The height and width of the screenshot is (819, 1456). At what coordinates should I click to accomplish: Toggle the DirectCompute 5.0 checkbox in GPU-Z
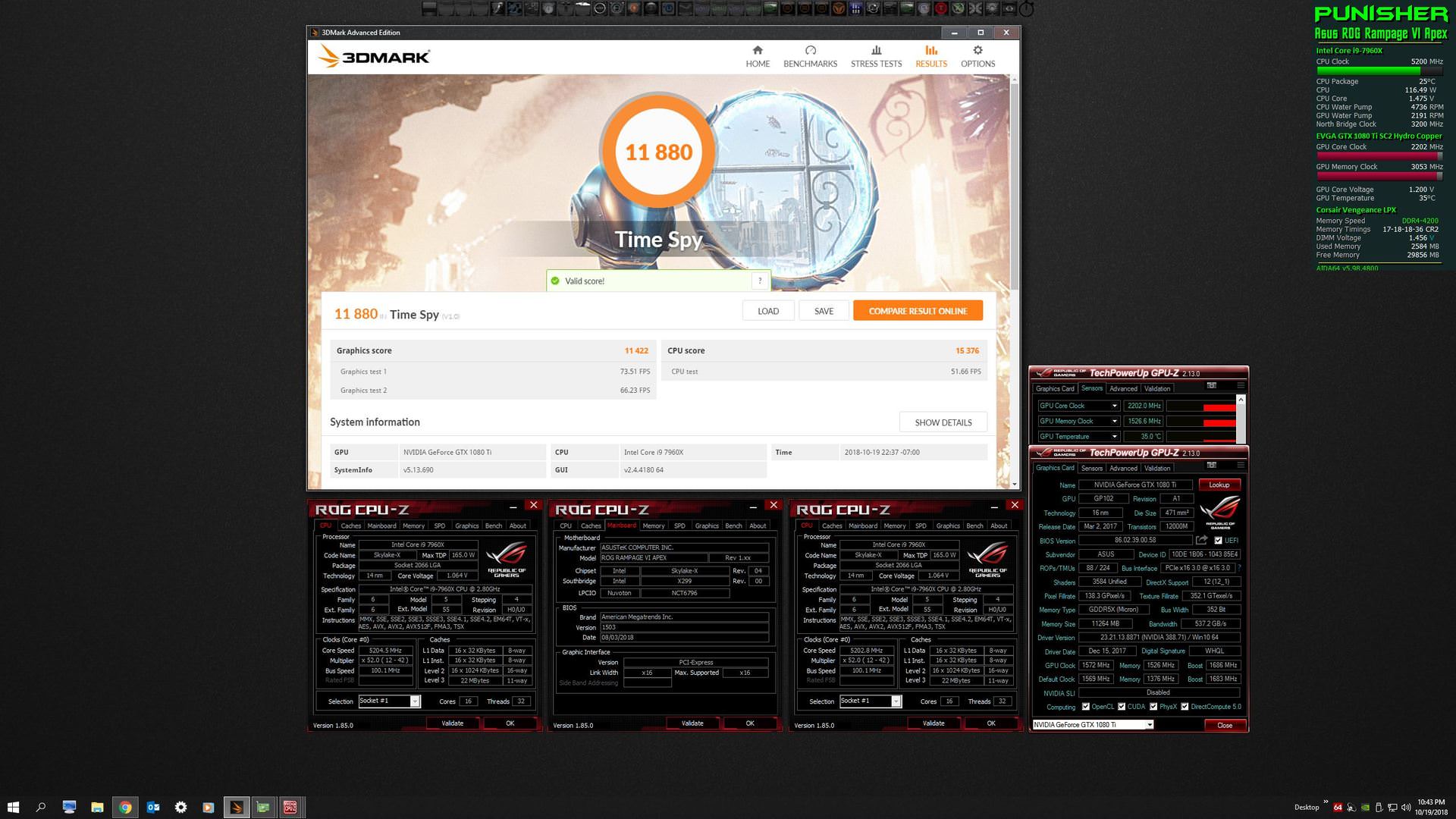(1185, 707)
